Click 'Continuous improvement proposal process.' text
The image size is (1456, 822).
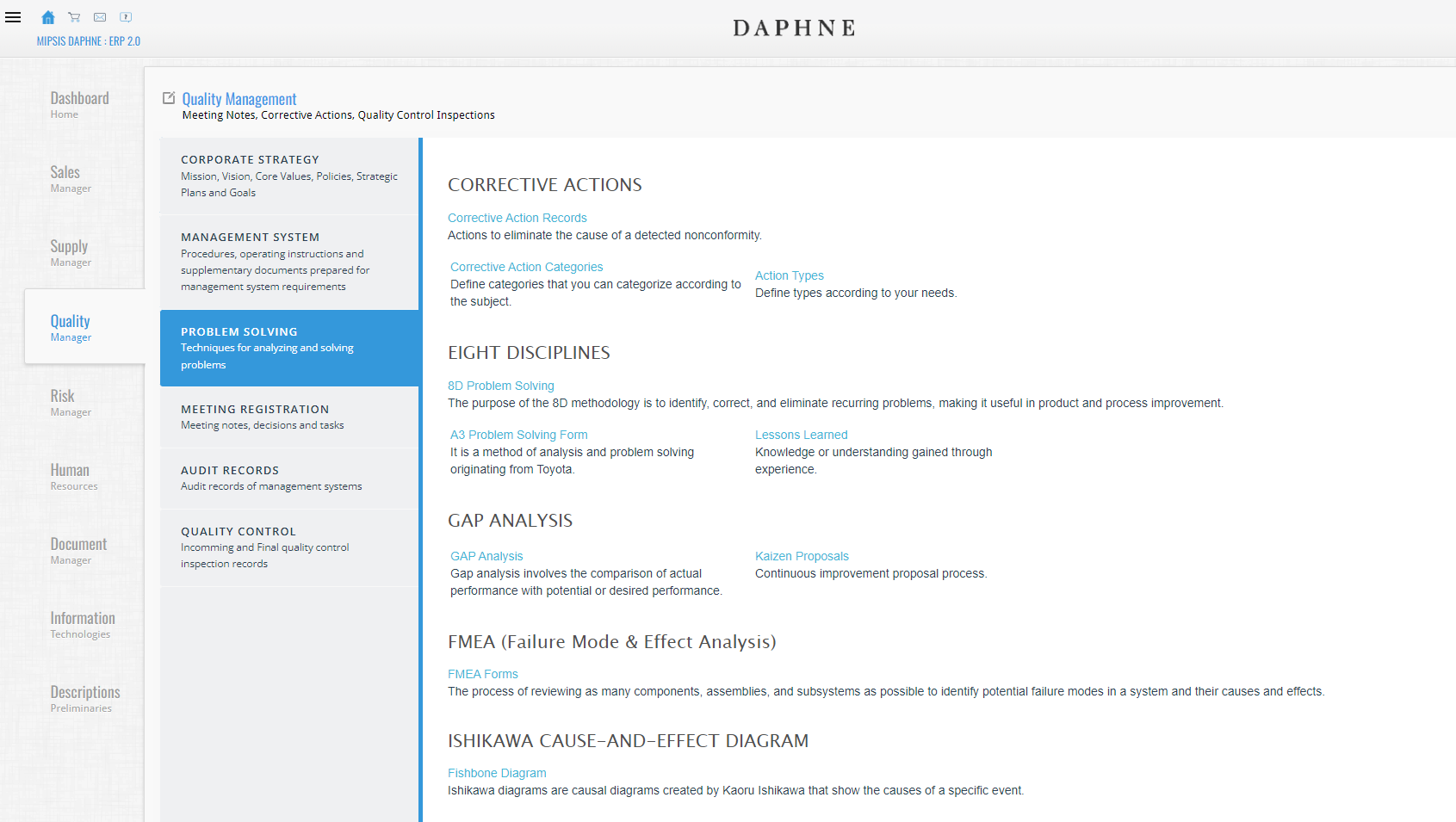click(x=871, y=573)
